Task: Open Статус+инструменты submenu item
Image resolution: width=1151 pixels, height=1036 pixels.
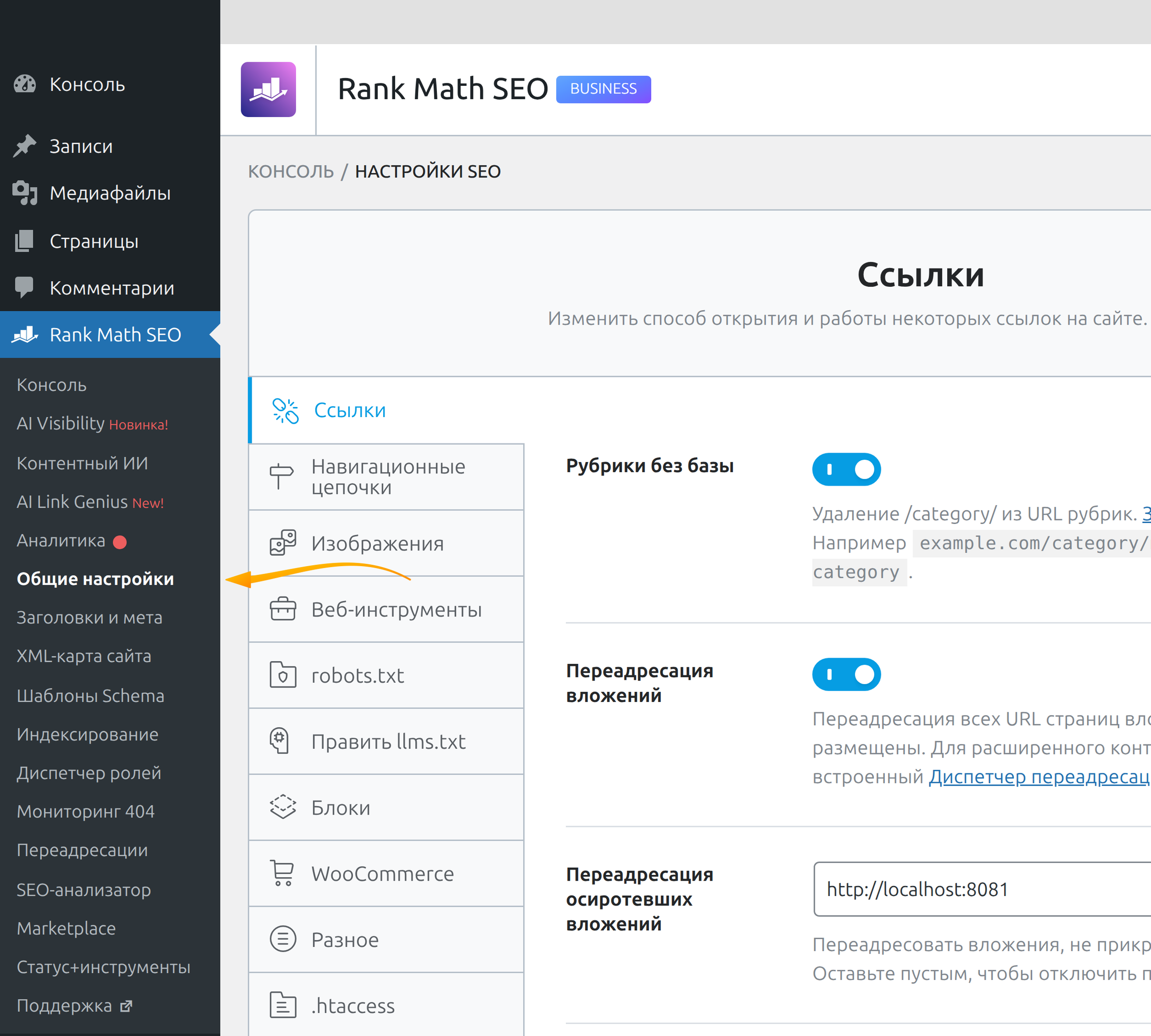Action: [x=103, y=967]
